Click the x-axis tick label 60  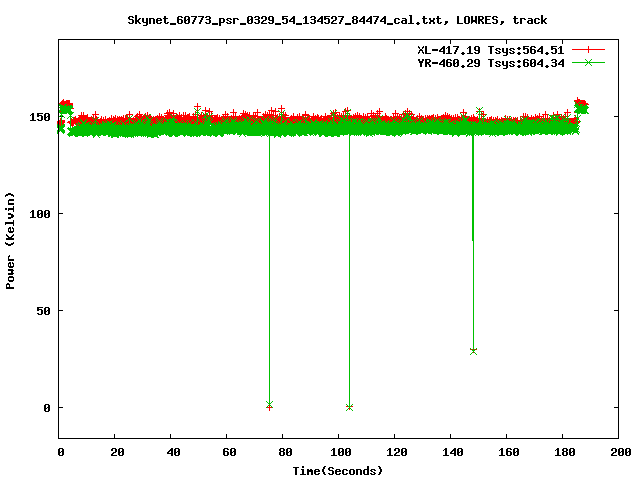(x=229, y=452)
